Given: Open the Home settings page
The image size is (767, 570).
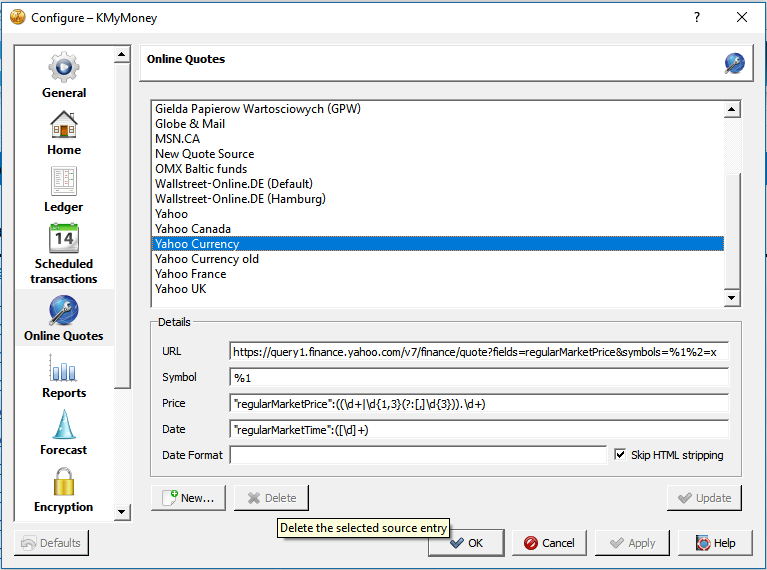Looking at the screenshot, I should tap(64, 133).
